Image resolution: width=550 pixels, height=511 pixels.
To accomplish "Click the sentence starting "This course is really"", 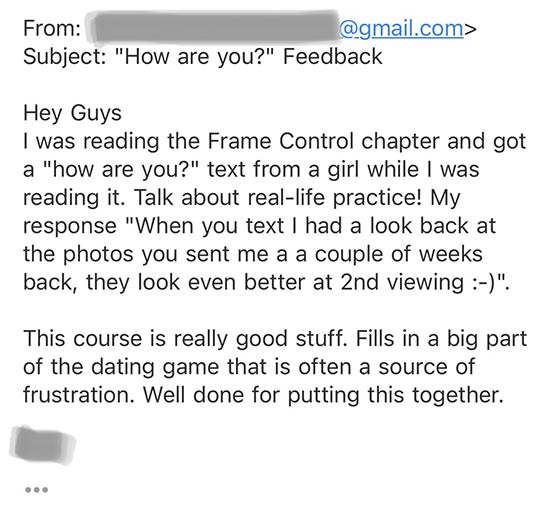I will point(185,339).
